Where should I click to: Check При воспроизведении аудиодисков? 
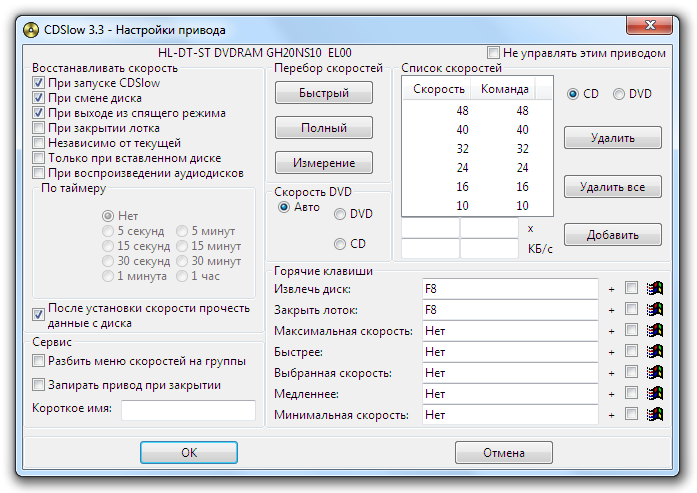39,172
